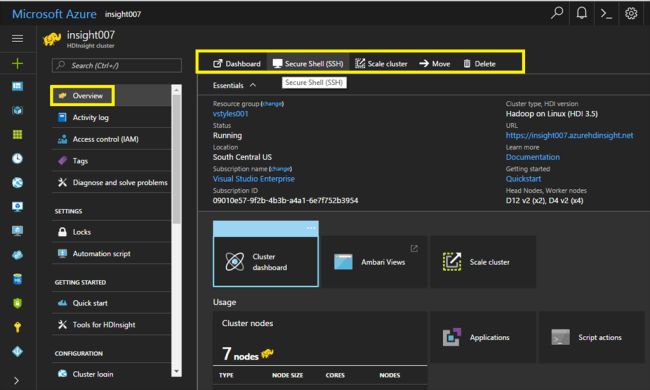Click CORES column header
Viewport: 650px width, 390px height.
(335, 375)
